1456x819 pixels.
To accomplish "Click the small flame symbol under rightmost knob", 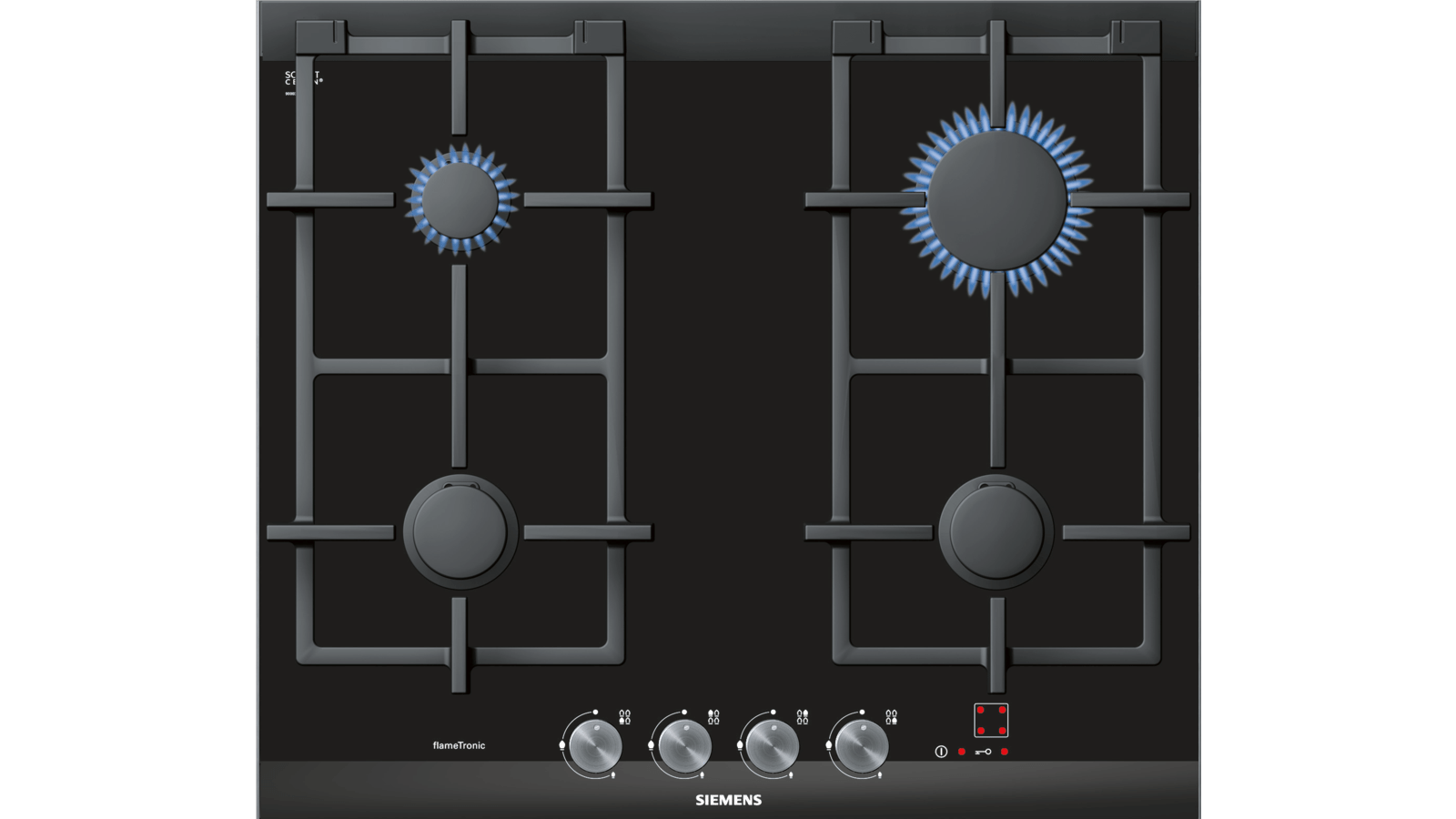I will pyautogui.click(x=880, y=775).
